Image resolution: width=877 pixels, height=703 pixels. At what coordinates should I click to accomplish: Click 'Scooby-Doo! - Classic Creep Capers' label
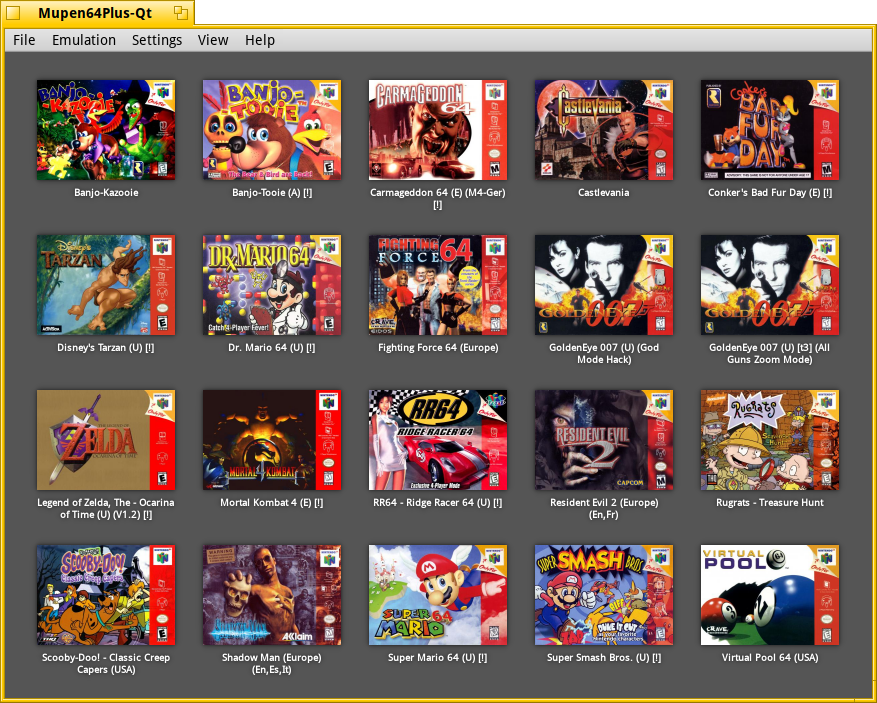[x=106, y=663]
